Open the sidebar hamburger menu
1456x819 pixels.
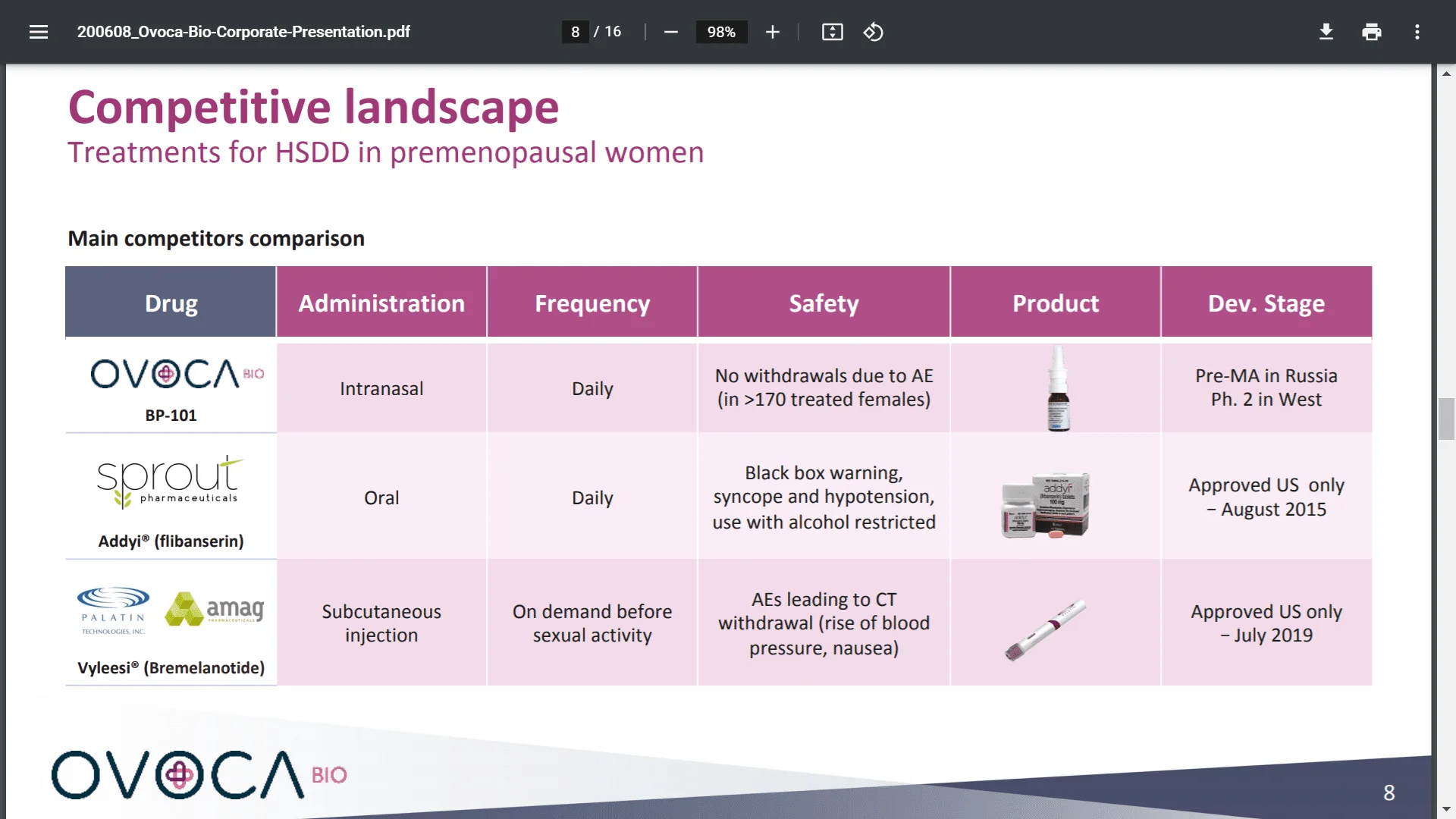point(39,32)
